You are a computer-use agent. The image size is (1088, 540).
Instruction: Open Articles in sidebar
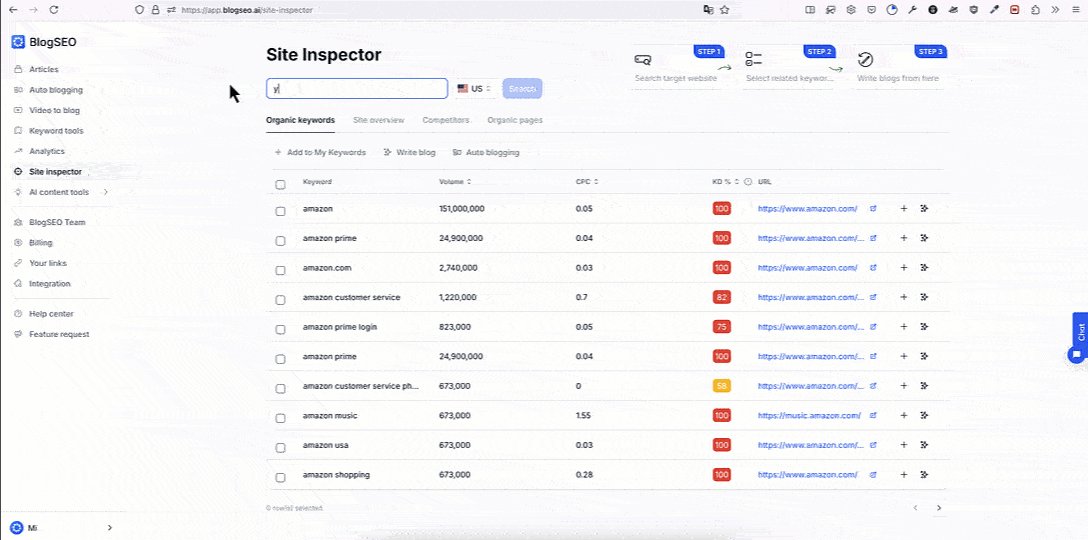[x=44, y=69]
